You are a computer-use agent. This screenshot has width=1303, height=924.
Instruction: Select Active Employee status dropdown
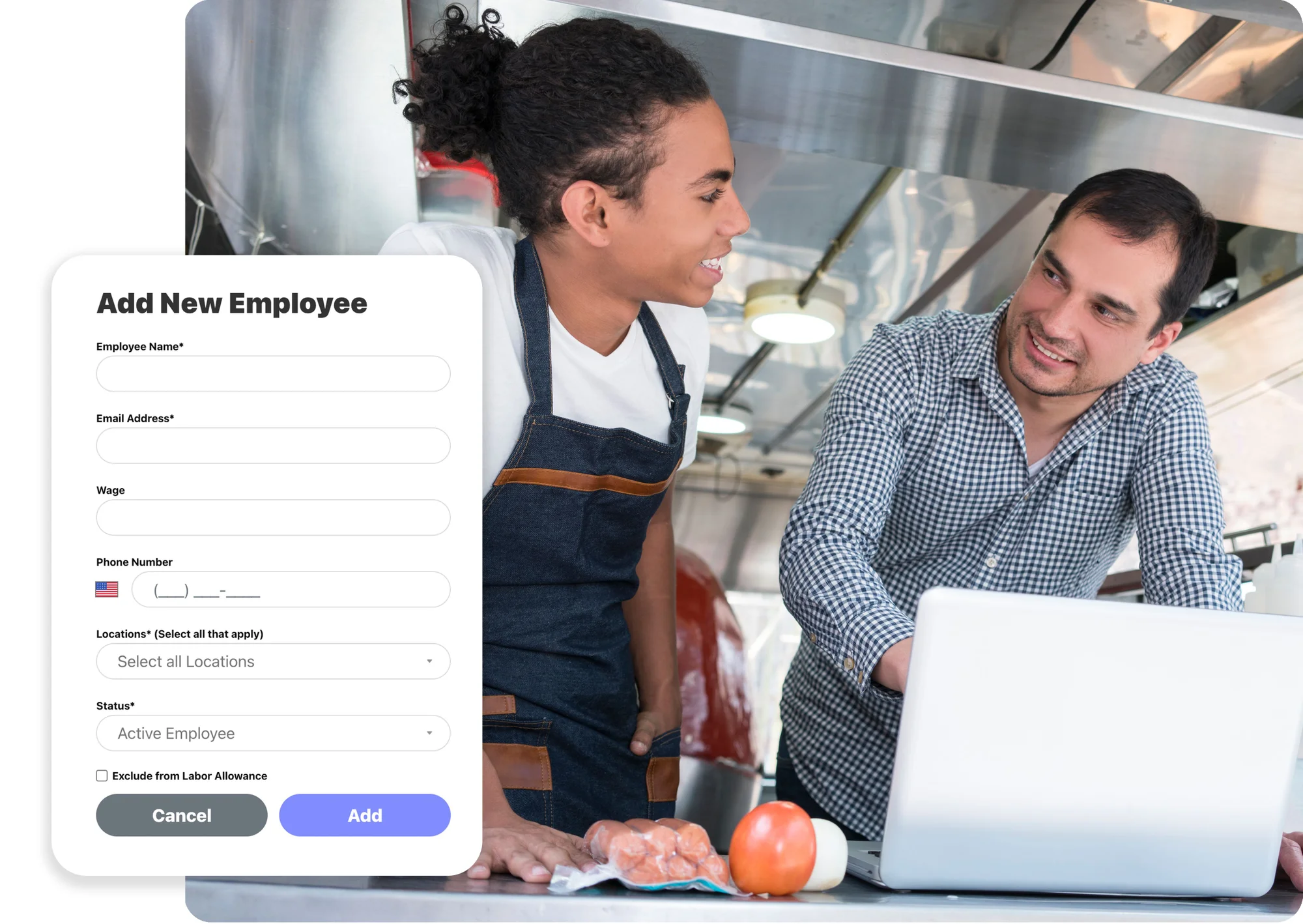(x=273, y=733)
